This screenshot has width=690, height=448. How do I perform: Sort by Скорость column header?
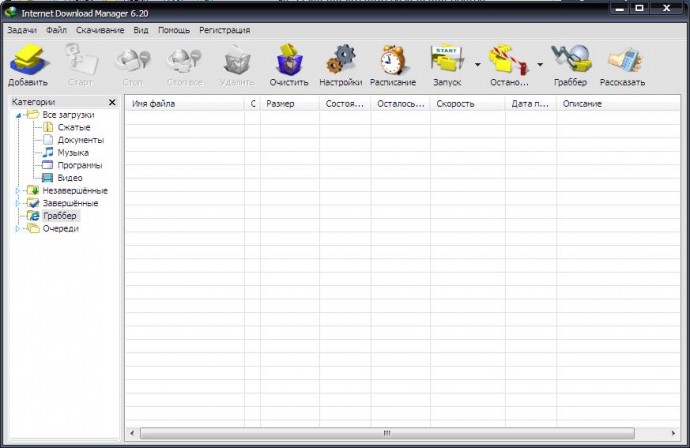[468, 104]
